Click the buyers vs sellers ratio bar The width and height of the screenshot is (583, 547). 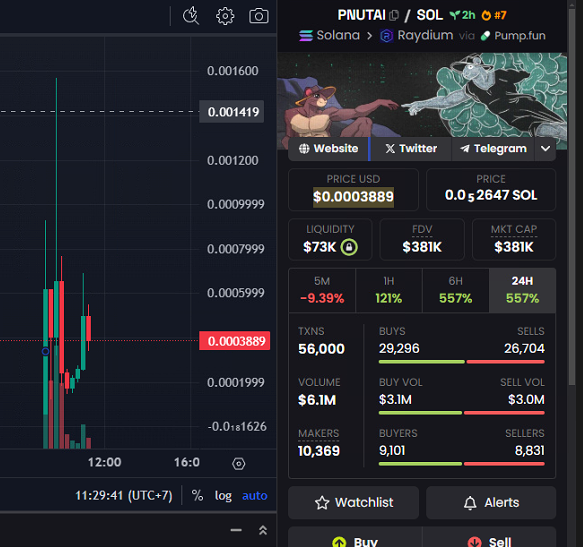pyautogui.click(x=462, y=464)
